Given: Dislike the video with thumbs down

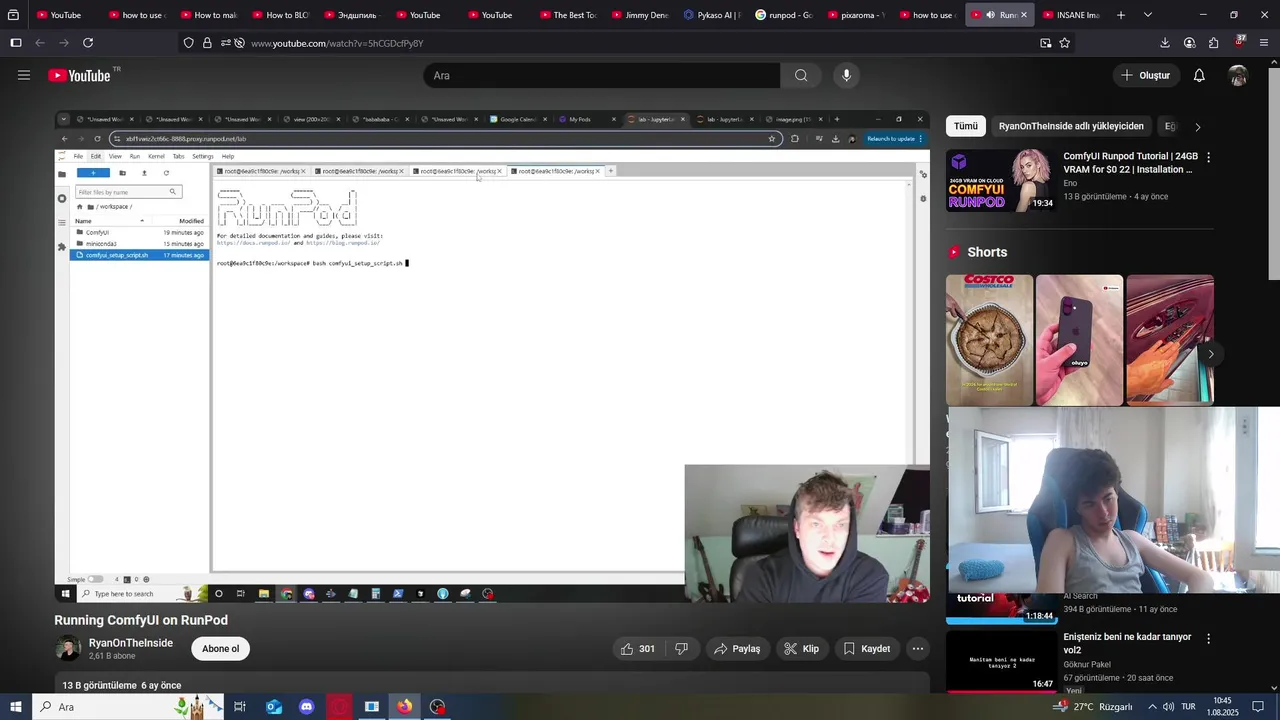Looking at the screenshot, I should pos(681,649).
